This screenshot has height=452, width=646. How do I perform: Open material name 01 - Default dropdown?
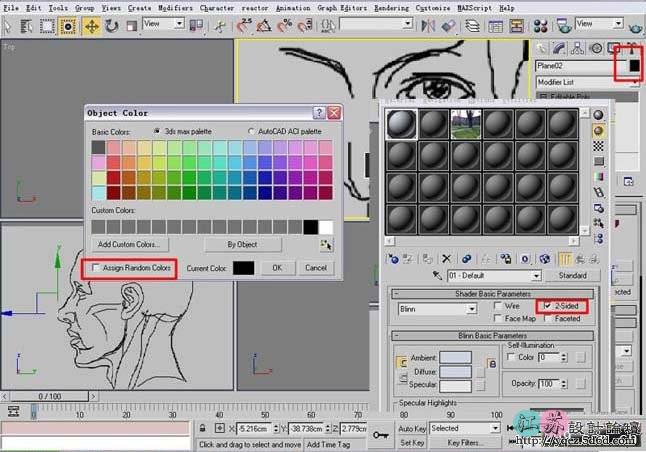[x=536, y=276]
